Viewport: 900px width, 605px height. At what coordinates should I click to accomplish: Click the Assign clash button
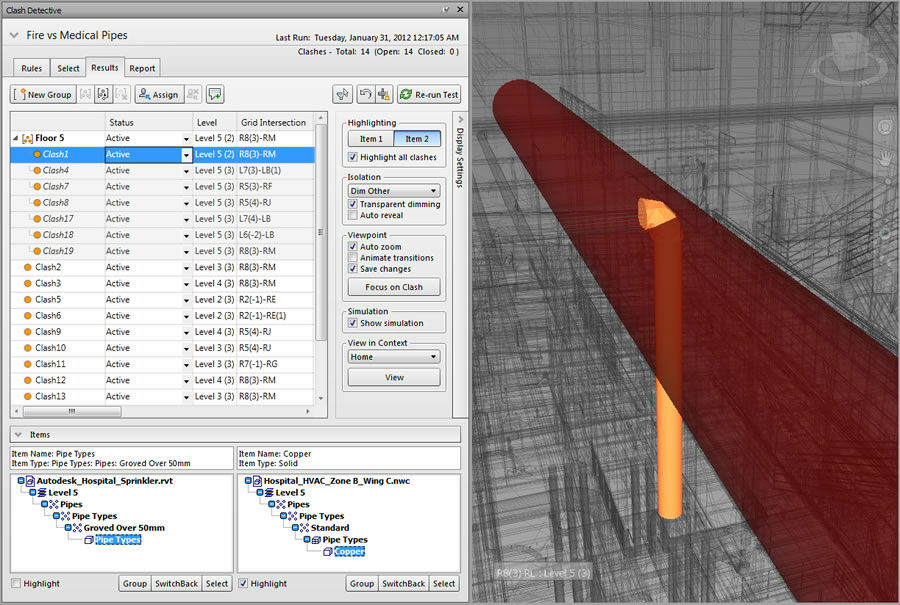(158, 95)
